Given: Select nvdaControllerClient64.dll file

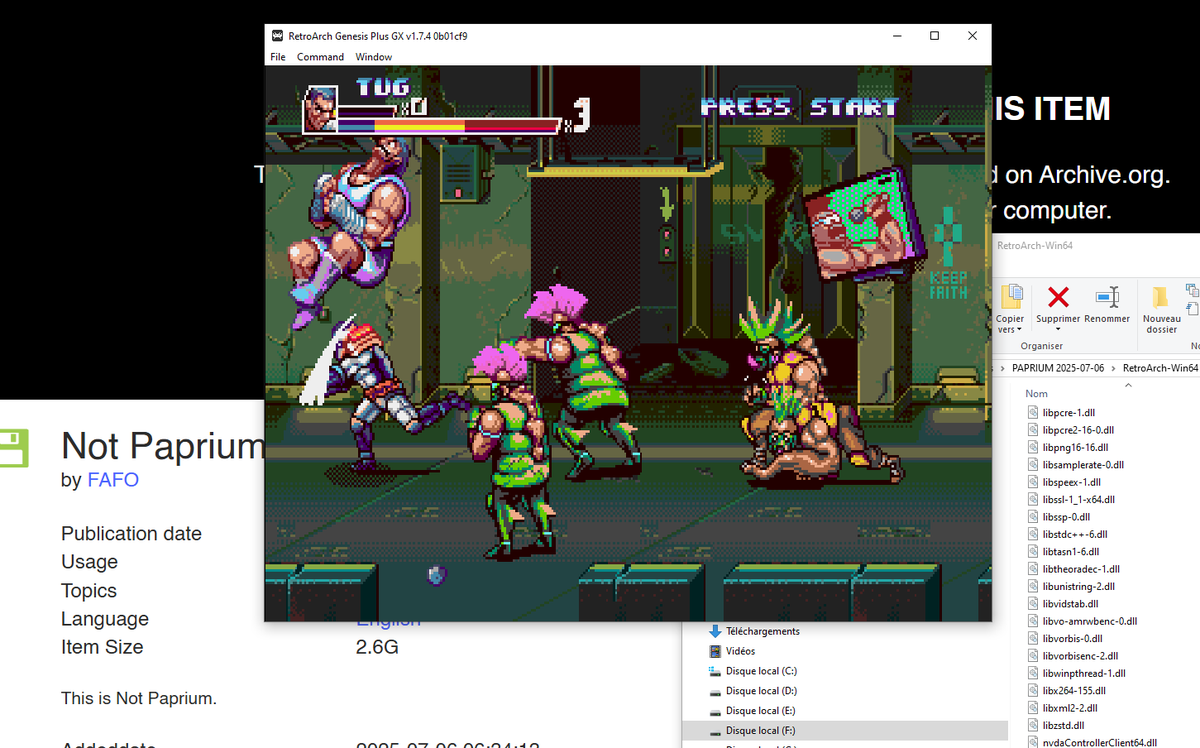Looking at the screenshot, I should tap(1100, 743).
